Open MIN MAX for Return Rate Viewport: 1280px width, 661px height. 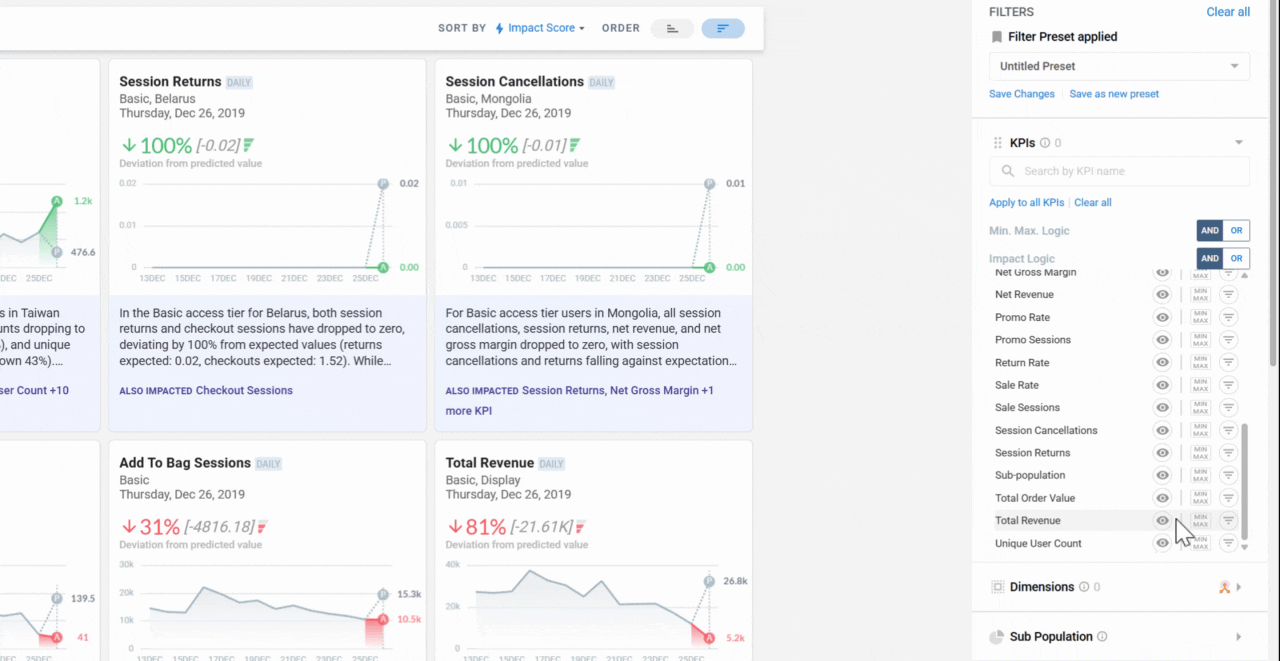pos(1201,363)
